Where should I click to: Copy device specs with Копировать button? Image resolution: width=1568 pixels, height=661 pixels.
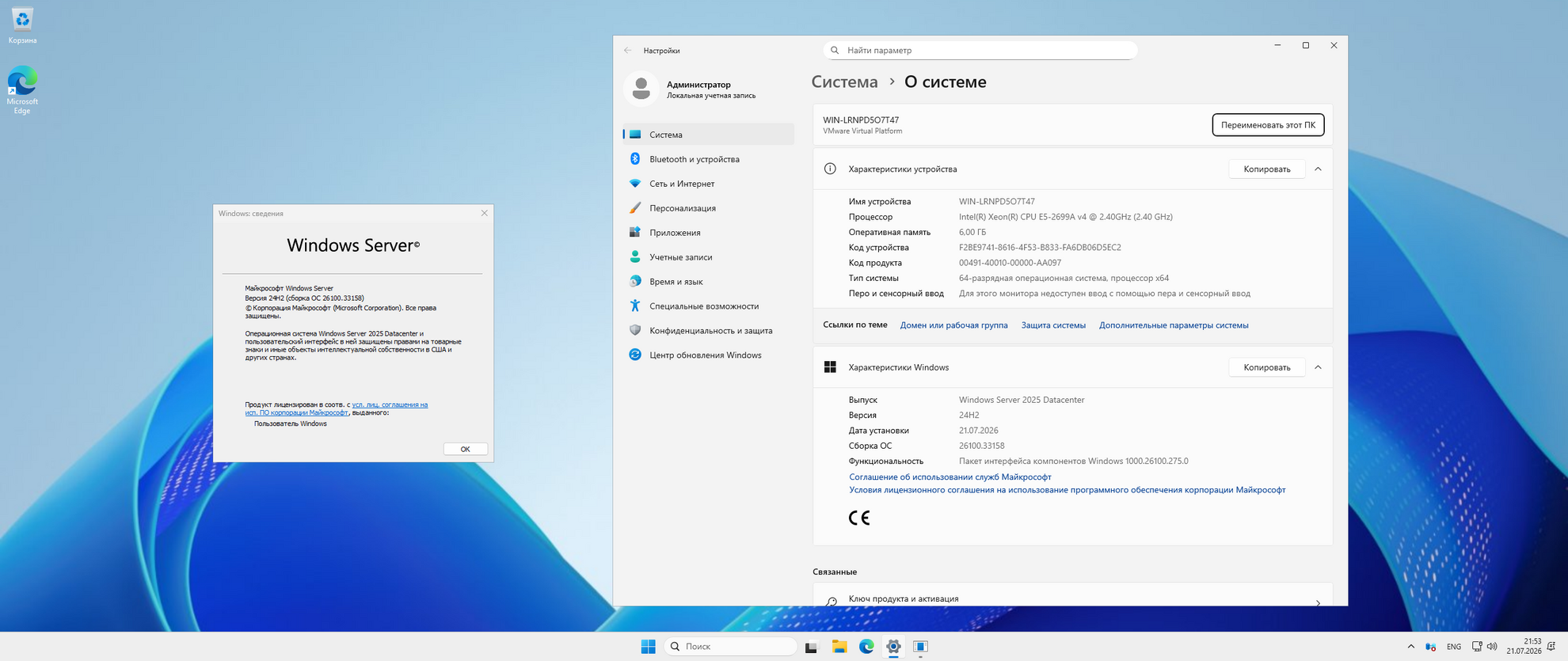pos(1266,169)
